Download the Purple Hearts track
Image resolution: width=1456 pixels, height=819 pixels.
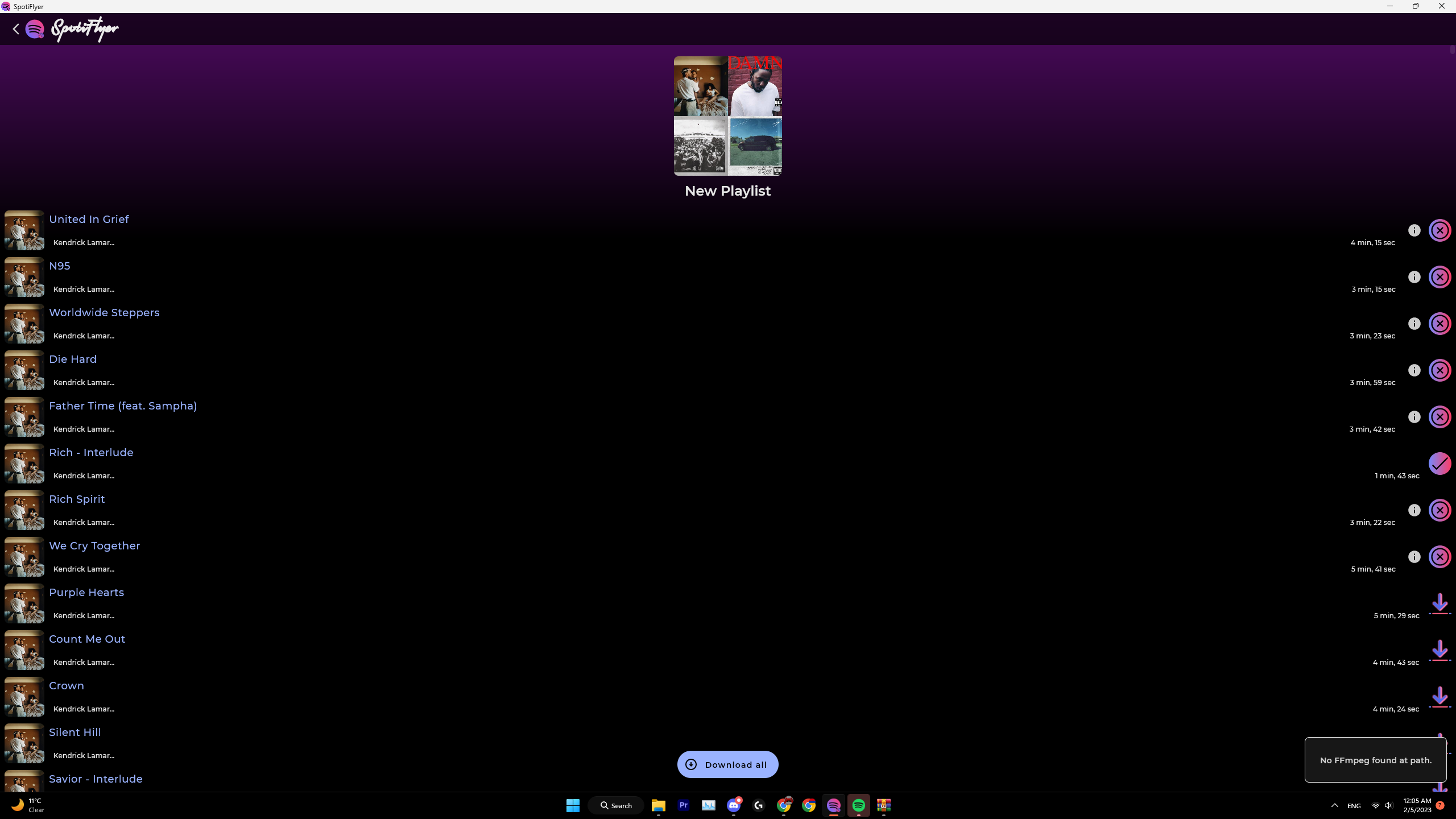(x=1440, y=603)
